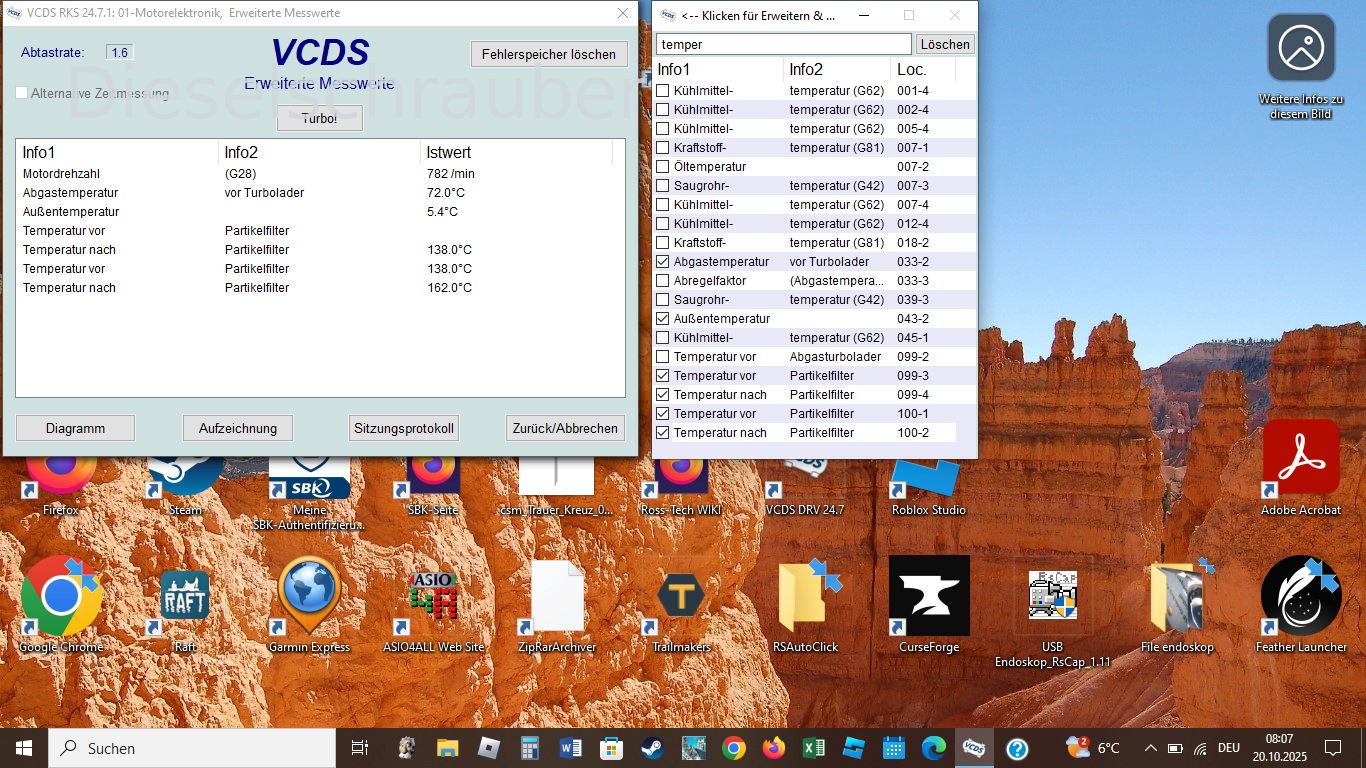Uncheck Außentemperatur 043-2 measurement
This screenshot has height=768, width=1366.
coord(663,319)
